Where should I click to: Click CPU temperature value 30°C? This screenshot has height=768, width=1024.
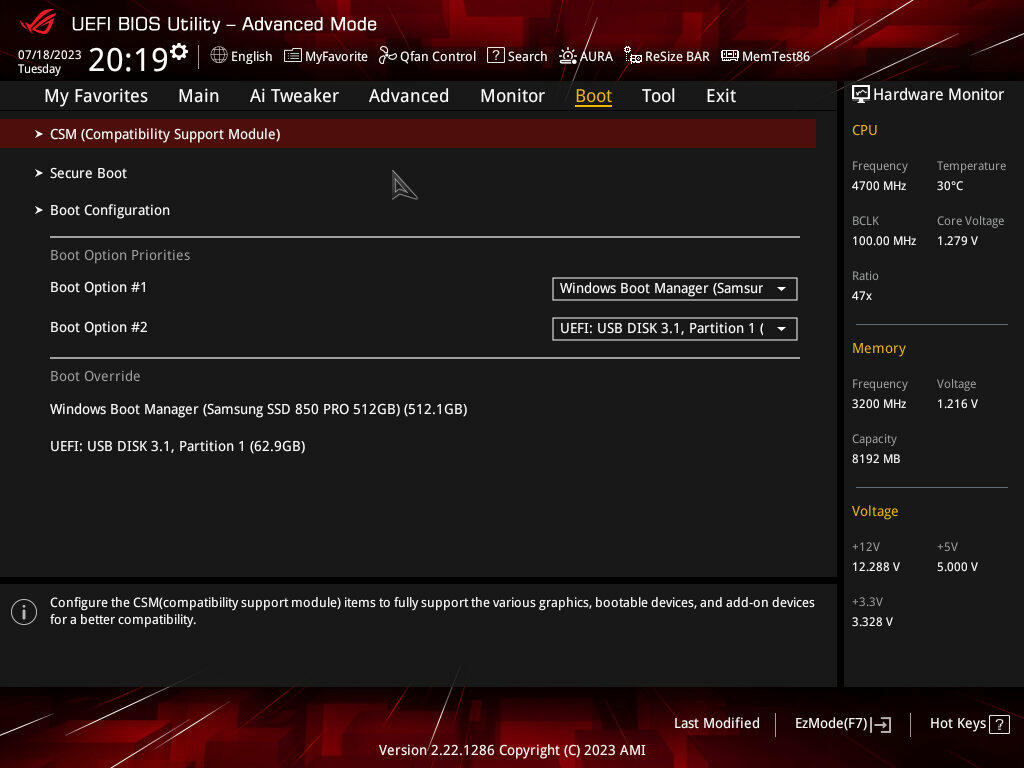(950, 185)
